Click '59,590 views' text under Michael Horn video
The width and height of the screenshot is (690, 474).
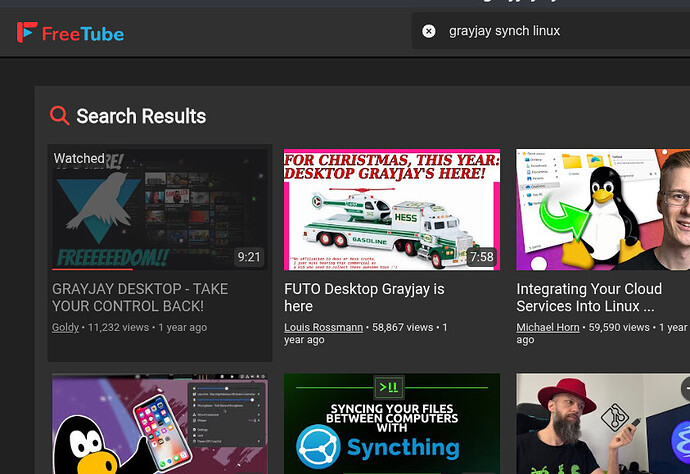[x=619, y=327]
